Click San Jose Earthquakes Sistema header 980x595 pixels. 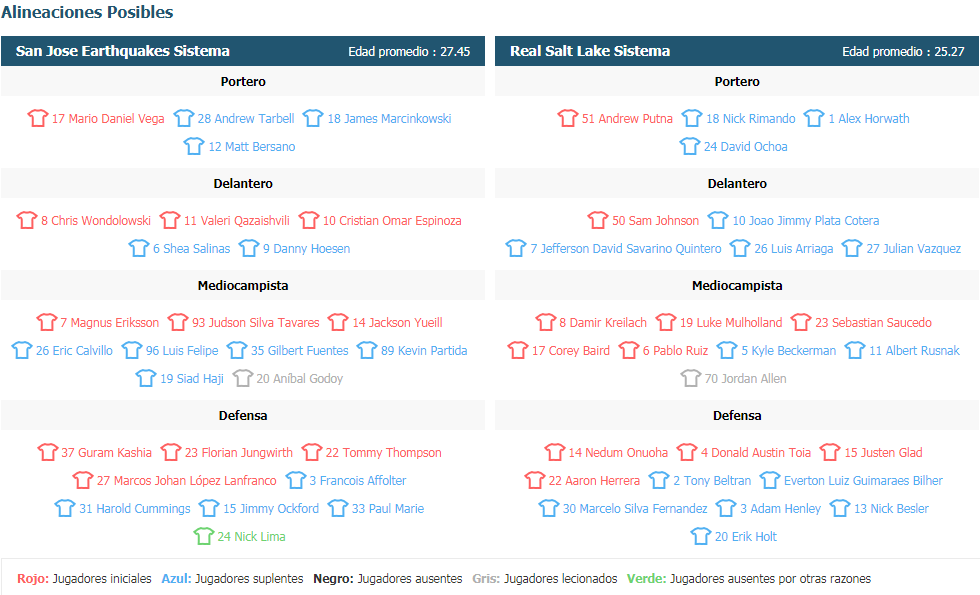point(122,51)
